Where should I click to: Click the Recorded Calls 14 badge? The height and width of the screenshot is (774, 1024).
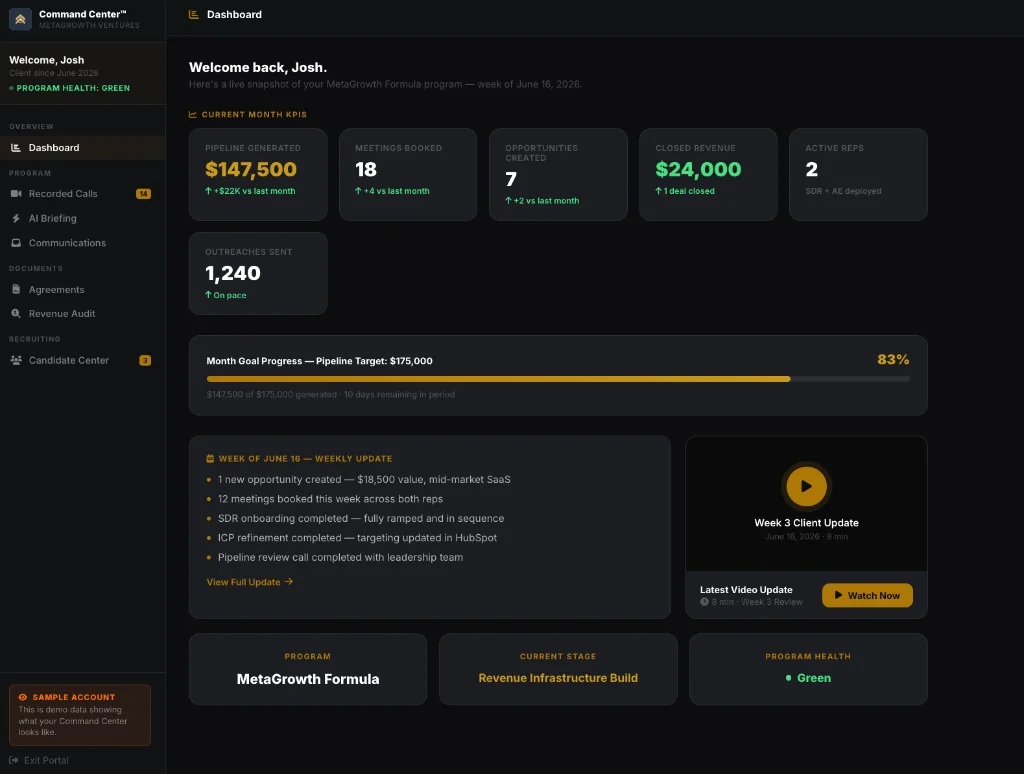(143, 194)
